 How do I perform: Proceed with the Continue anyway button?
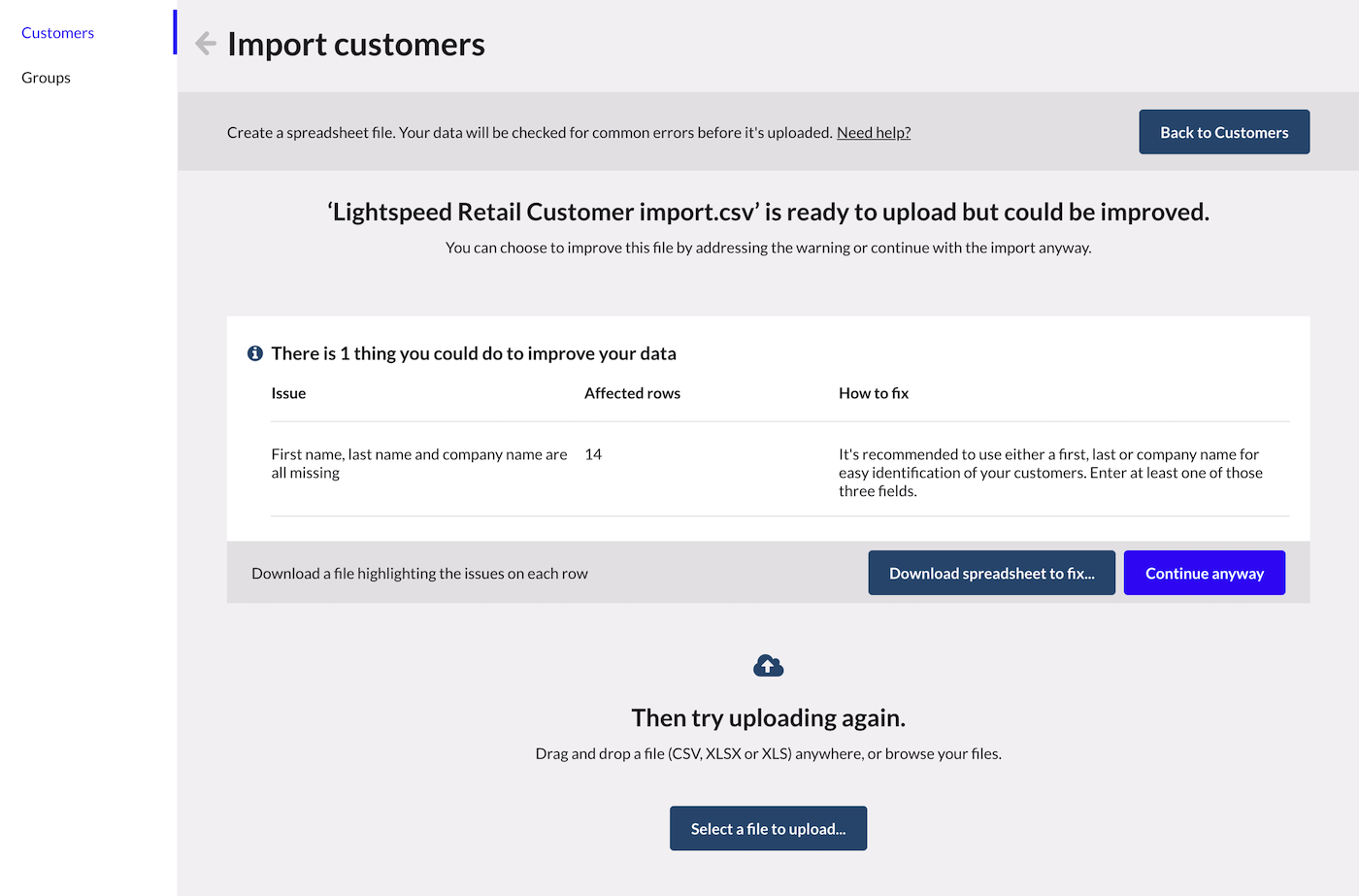click(1204, 573)
